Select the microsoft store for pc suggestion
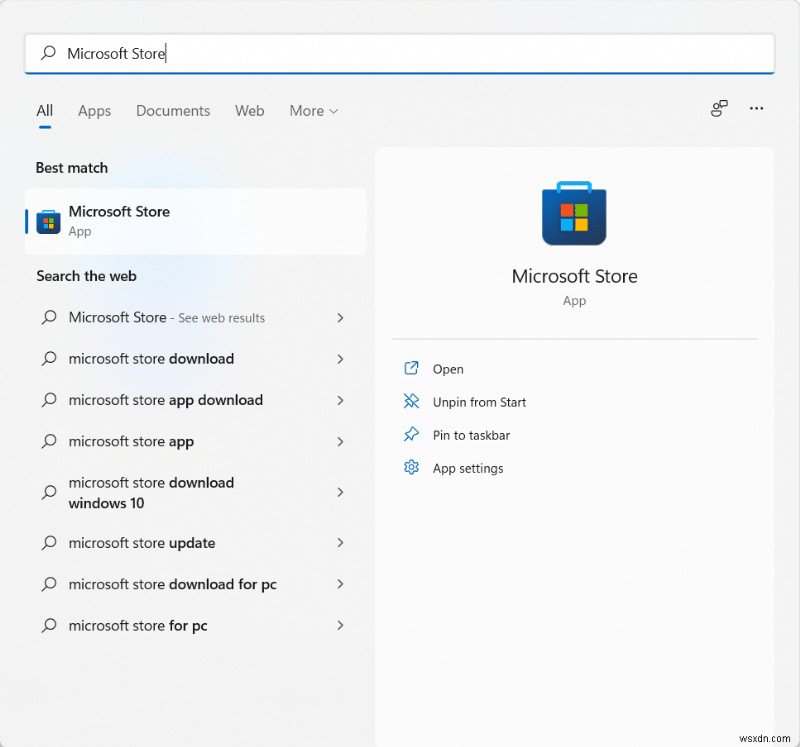This screenshot has width=800, height=747. (x=136, y=625)
